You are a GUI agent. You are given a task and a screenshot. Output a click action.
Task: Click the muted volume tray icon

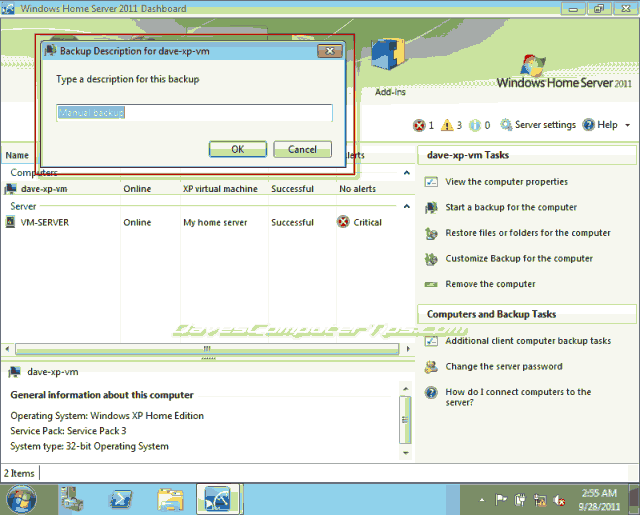click(559, 500)
